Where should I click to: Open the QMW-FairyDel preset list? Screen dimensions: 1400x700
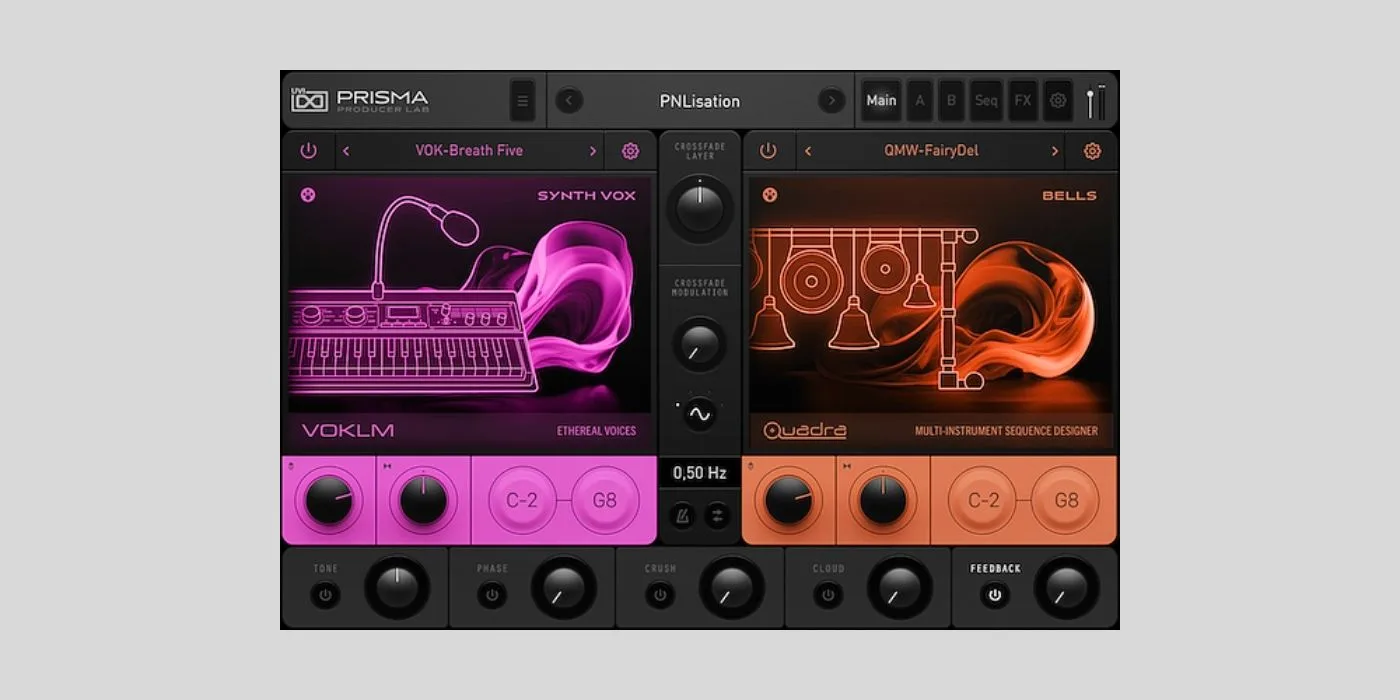click(x=931, y=151)
